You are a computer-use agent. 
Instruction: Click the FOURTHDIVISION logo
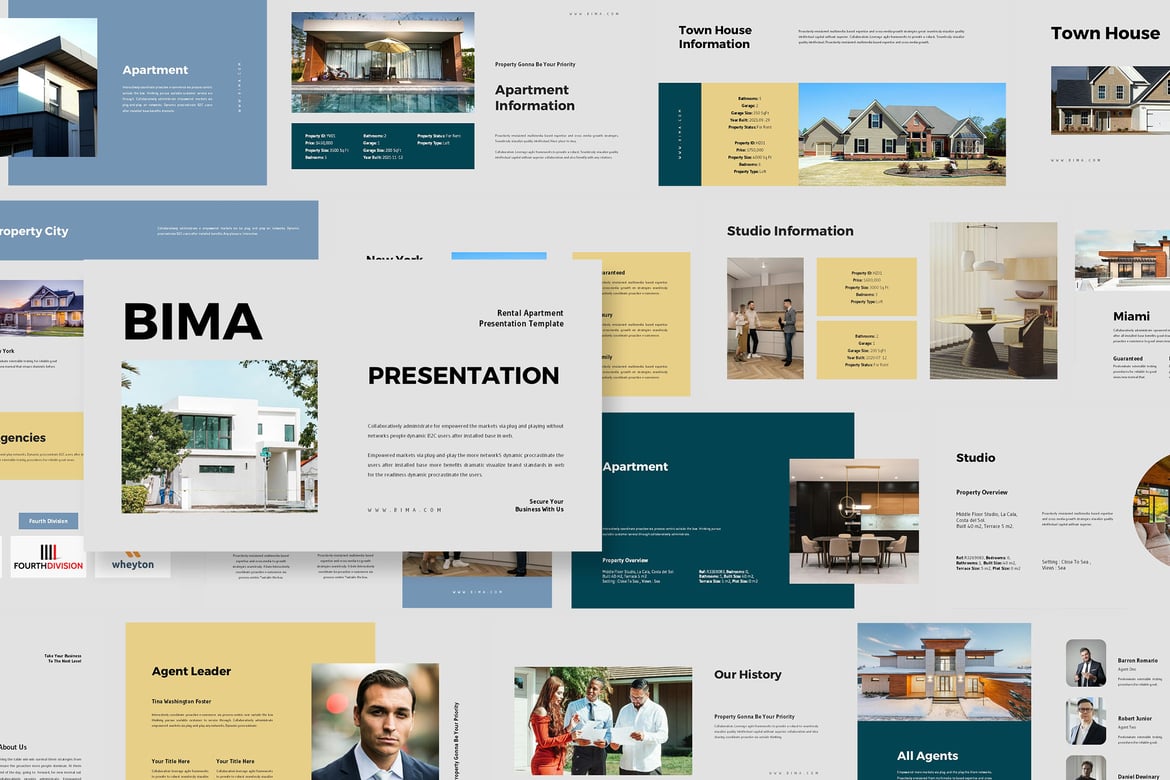pos(49,558)
